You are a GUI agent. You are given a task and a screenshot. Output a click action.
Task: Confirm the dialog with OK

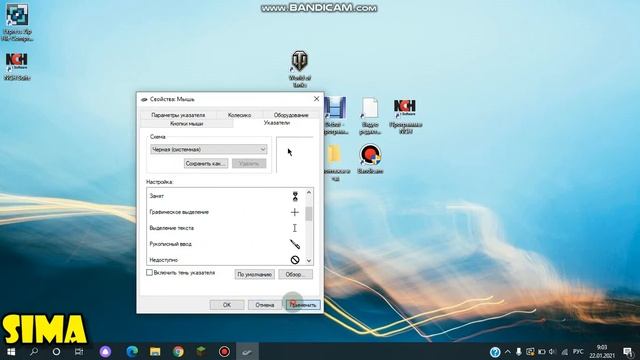tap(227, 305)
